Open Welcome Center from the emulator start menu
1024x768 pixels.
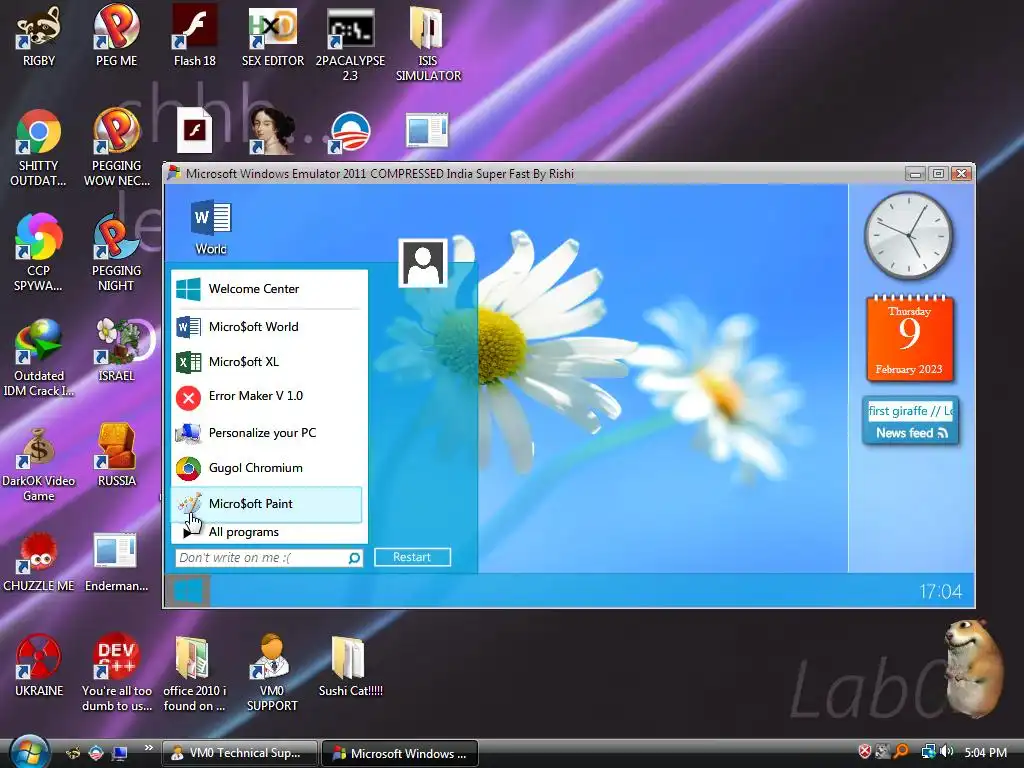(266, 289)
